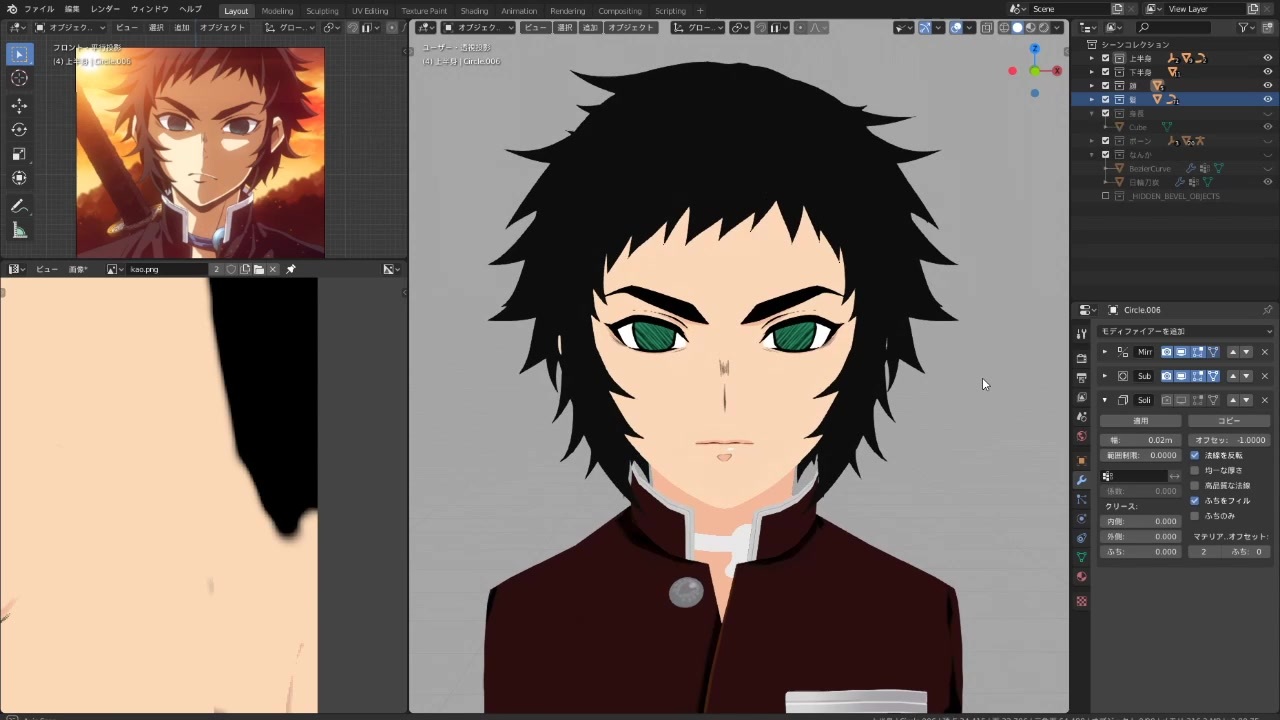Move the Sub modifier up with arrow
The width and height of the screenshot is (1280, 720).
(1232, 376)
